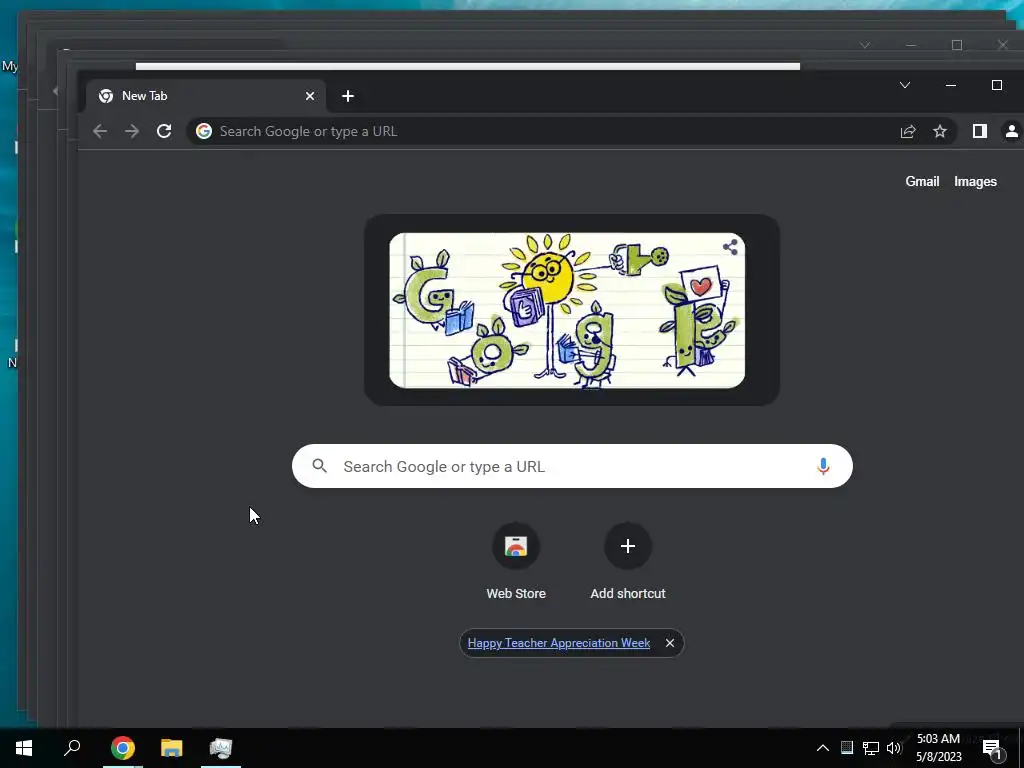Click the Search Google or type a URL box
The image size is (1024, 768).
coord(572,466)
